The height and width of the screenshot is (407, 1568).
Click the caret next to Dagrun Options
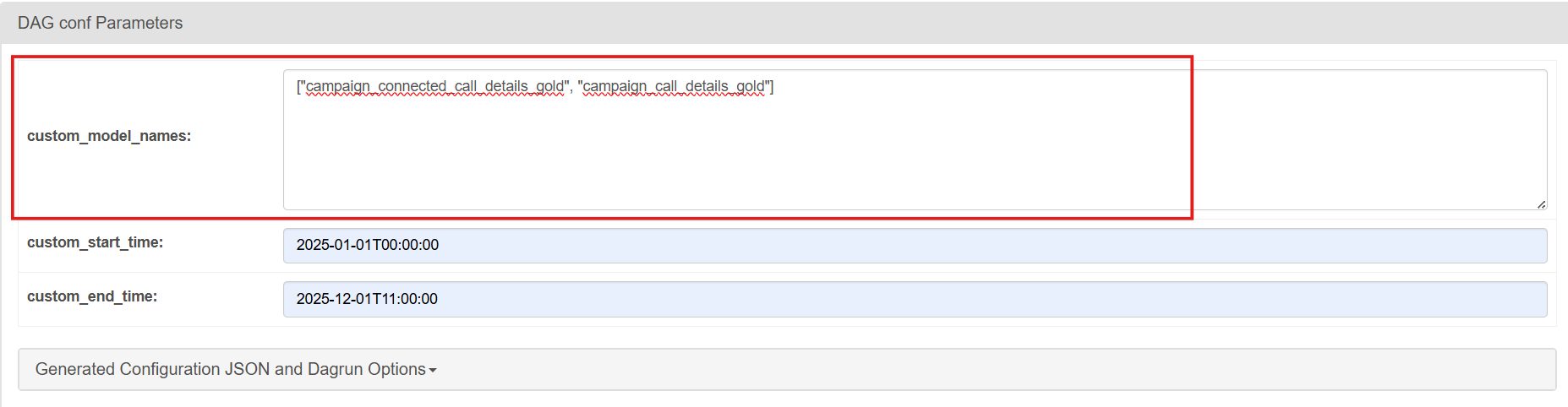pos(433,371)
